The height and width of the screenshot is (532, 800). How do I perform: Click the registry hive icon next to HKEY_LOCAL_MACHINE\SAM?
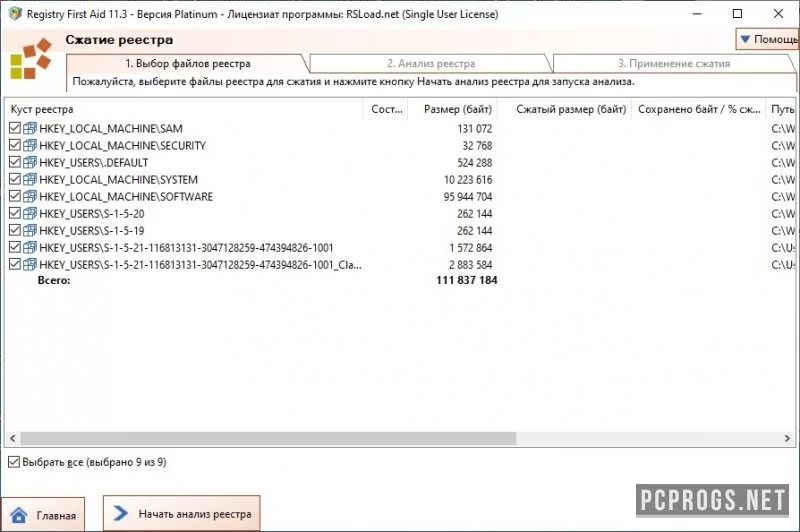tap(30, 129)
